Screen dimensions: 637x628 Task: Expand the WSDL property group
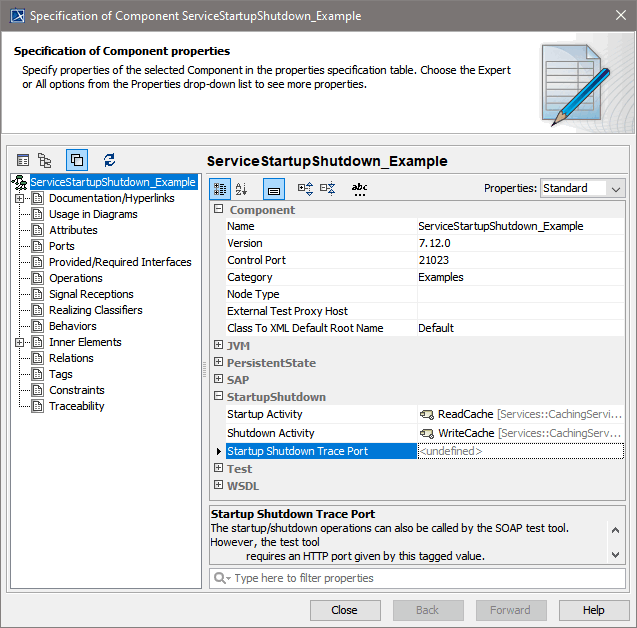coord(218,486)
